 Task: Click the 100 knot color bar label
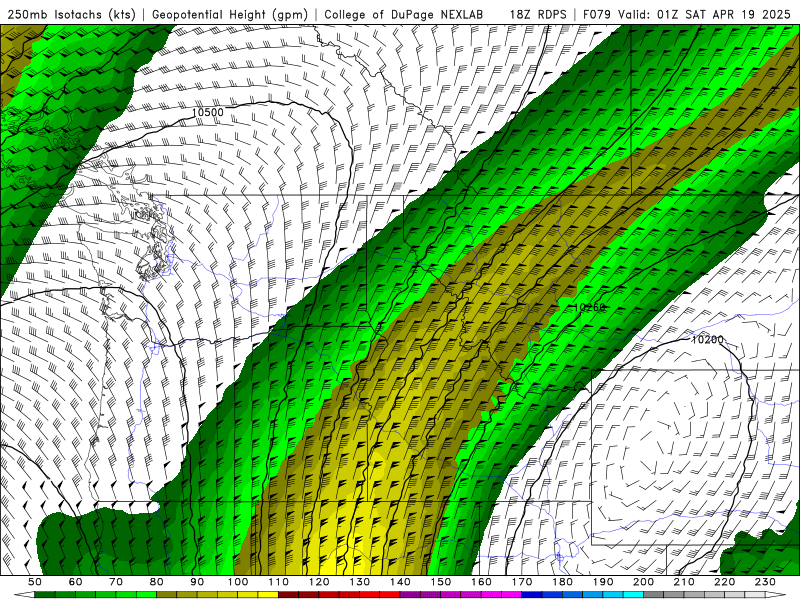[238, 582]
